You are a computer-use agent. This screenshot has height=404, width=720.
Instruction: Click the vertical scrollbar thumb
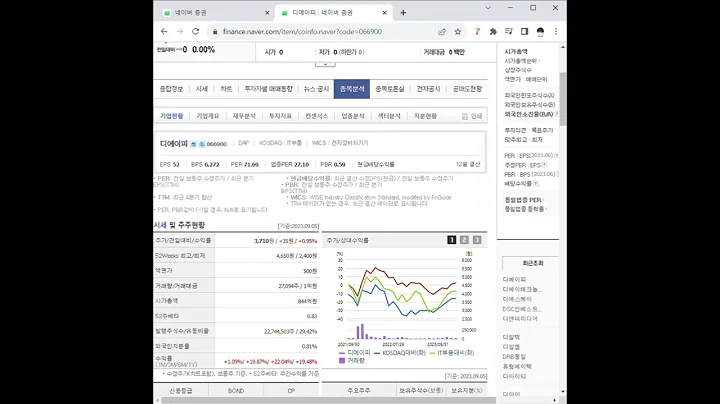coord(562,99)
